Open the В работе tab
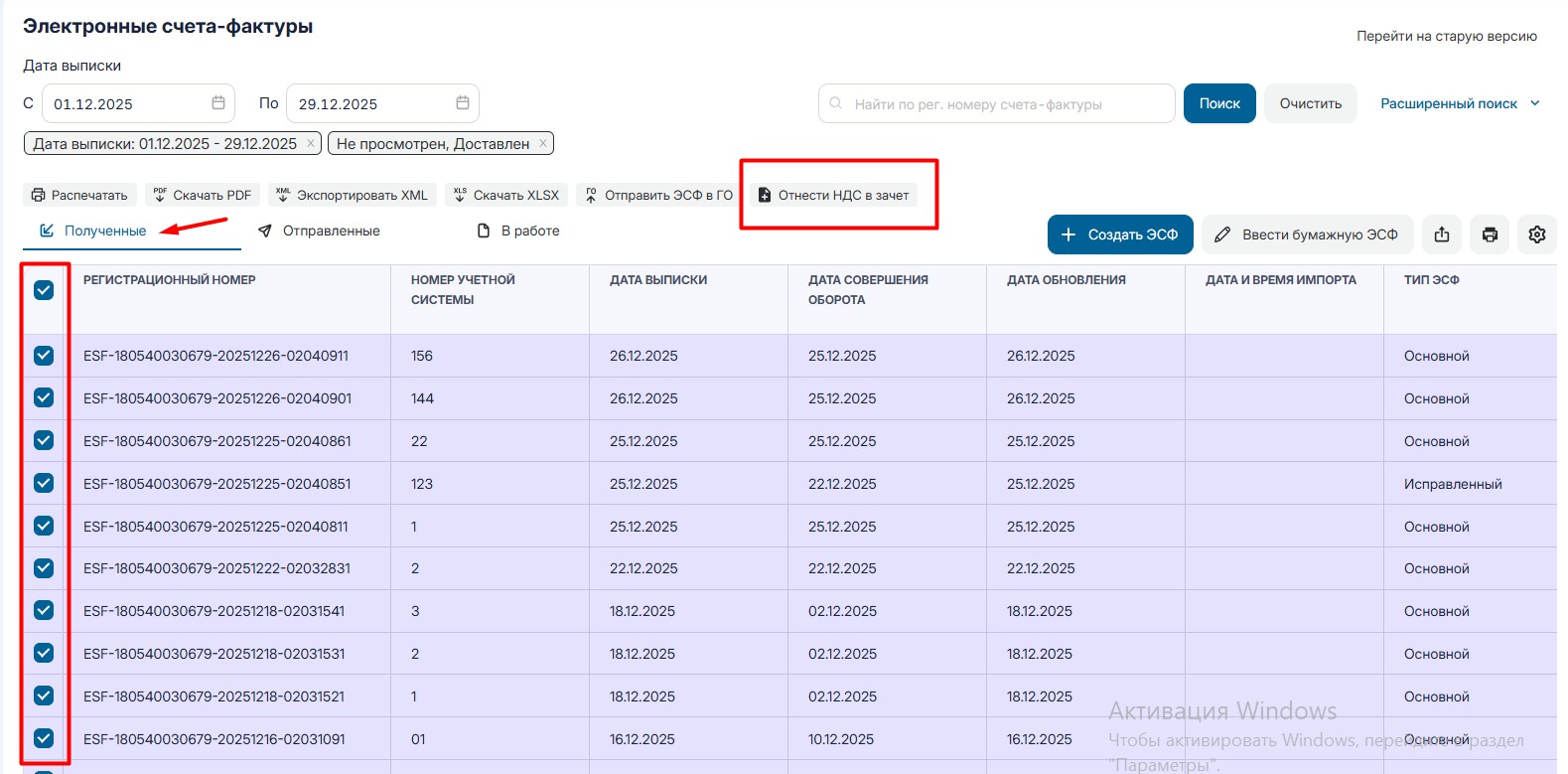Viewport: 1568px width, 774px height. pos(518,231)
